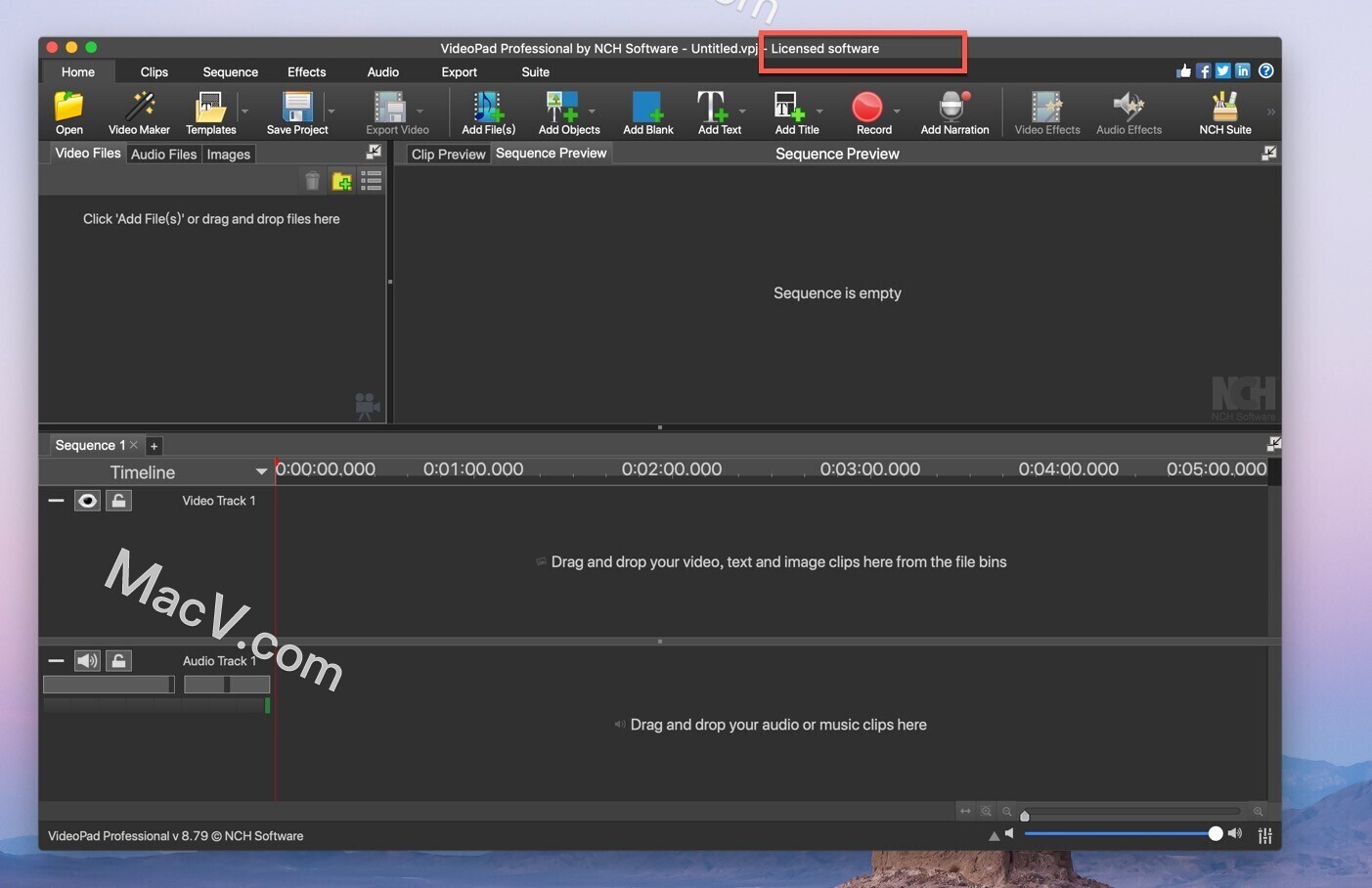Close the Sequence 1 tab

pos(134,445)
